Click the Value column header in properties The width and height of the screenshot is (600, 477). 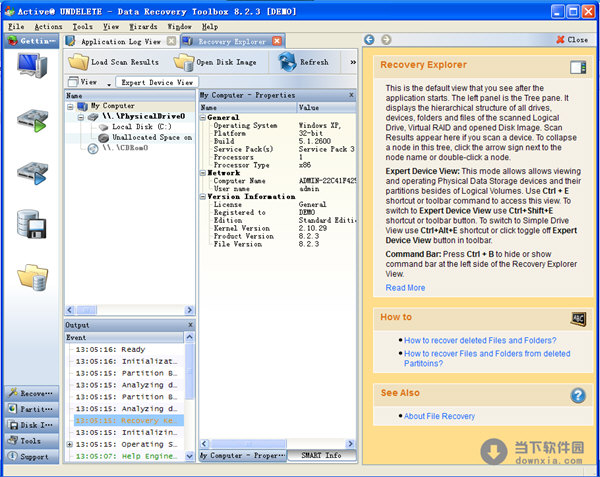tap(326, 107)
